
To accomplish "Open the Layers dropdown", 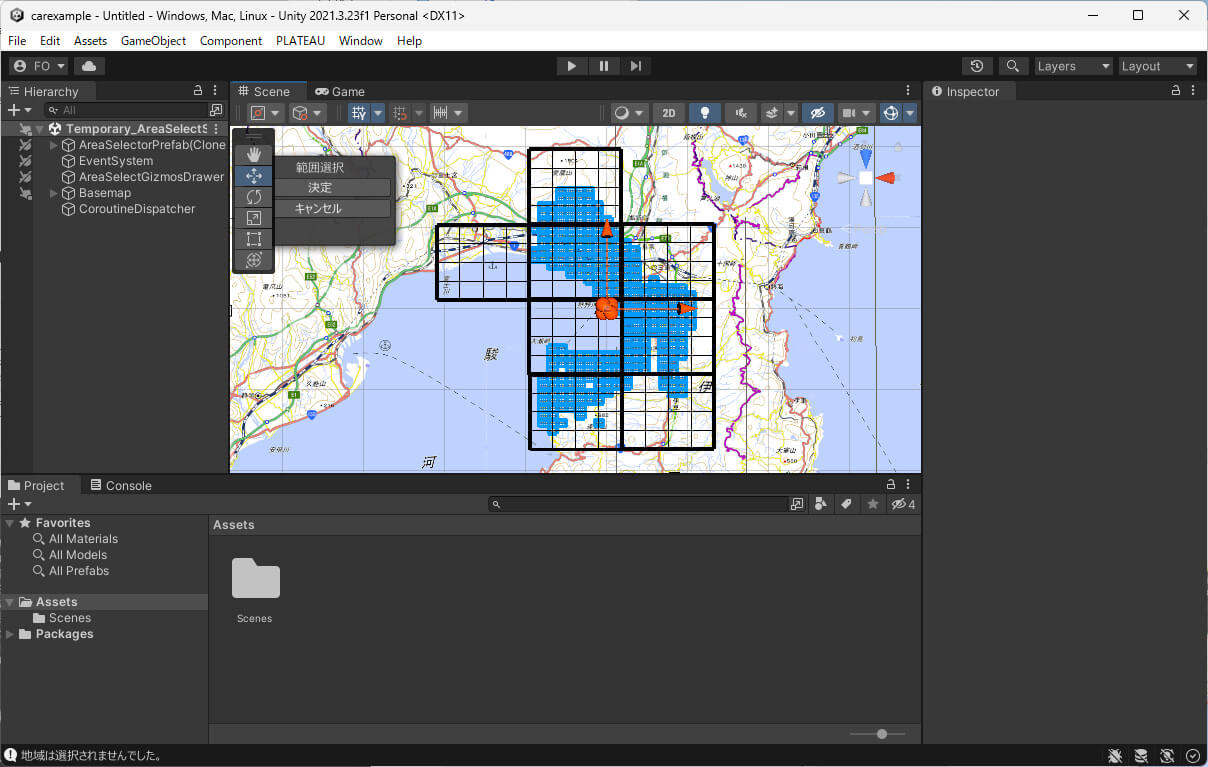I will [1074, 66].
